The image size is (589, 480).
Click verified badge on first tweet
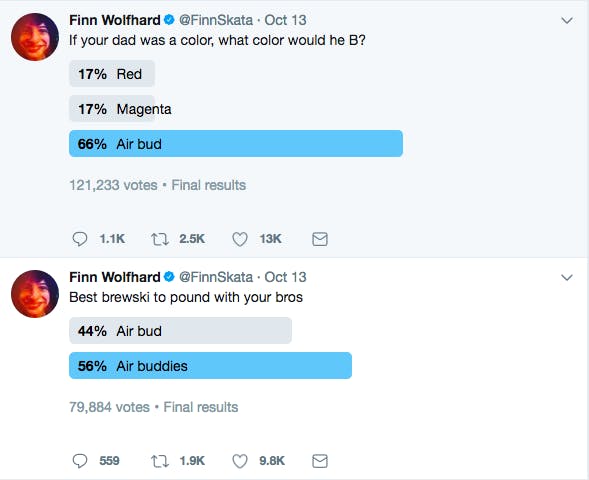pos(169,20)
